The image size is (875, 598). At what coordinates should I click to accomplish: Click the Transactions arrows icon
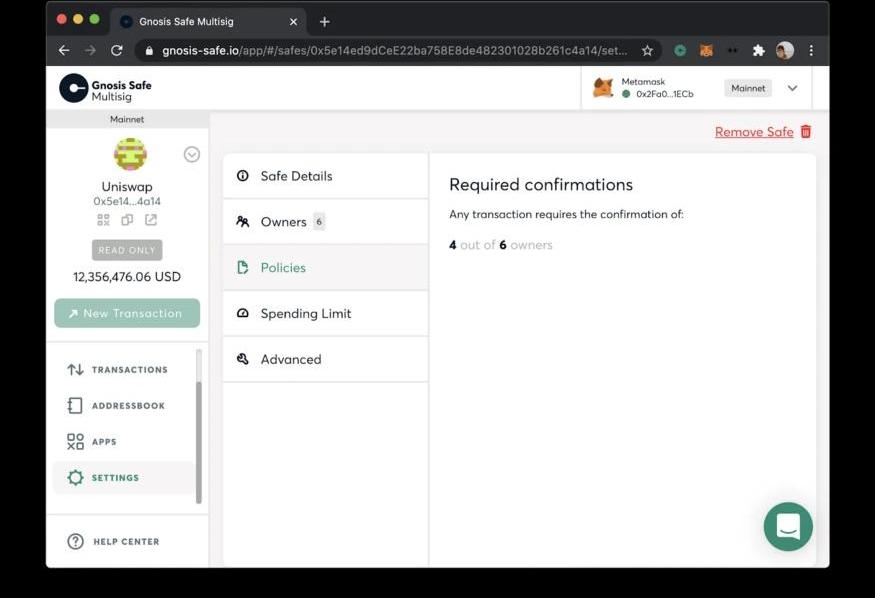click(x=75, y=370)
